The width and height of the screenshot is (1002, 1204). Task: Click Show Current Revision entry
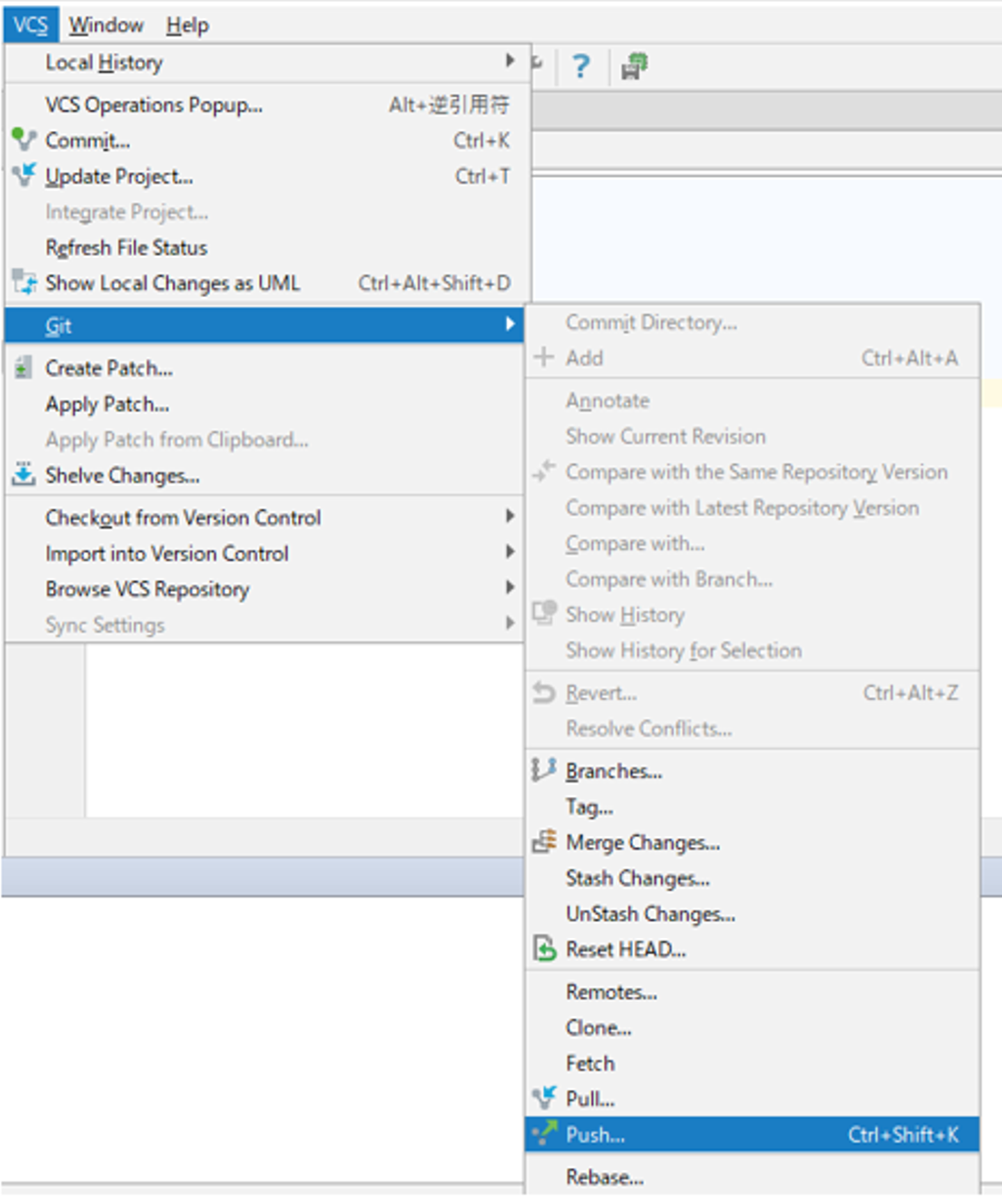tap(753, 436)
